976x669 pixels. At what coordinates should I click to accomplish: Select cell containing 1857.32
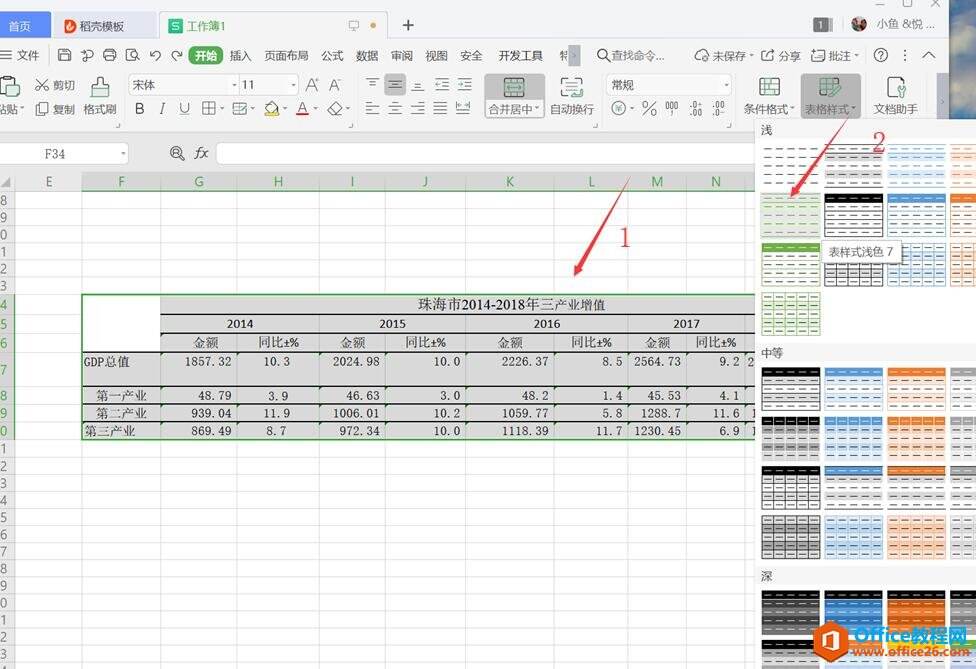pos(199,369)
